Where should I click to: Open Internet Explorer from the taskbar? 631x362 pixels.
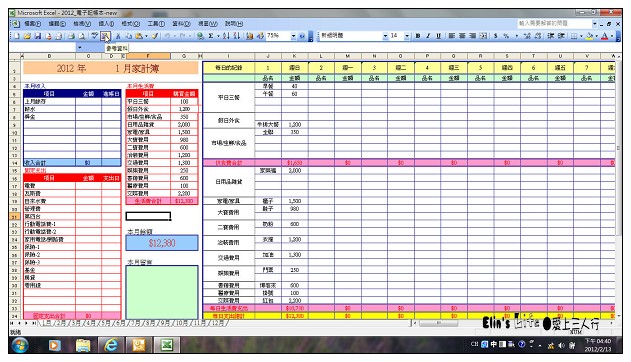(x=111, y=345)
